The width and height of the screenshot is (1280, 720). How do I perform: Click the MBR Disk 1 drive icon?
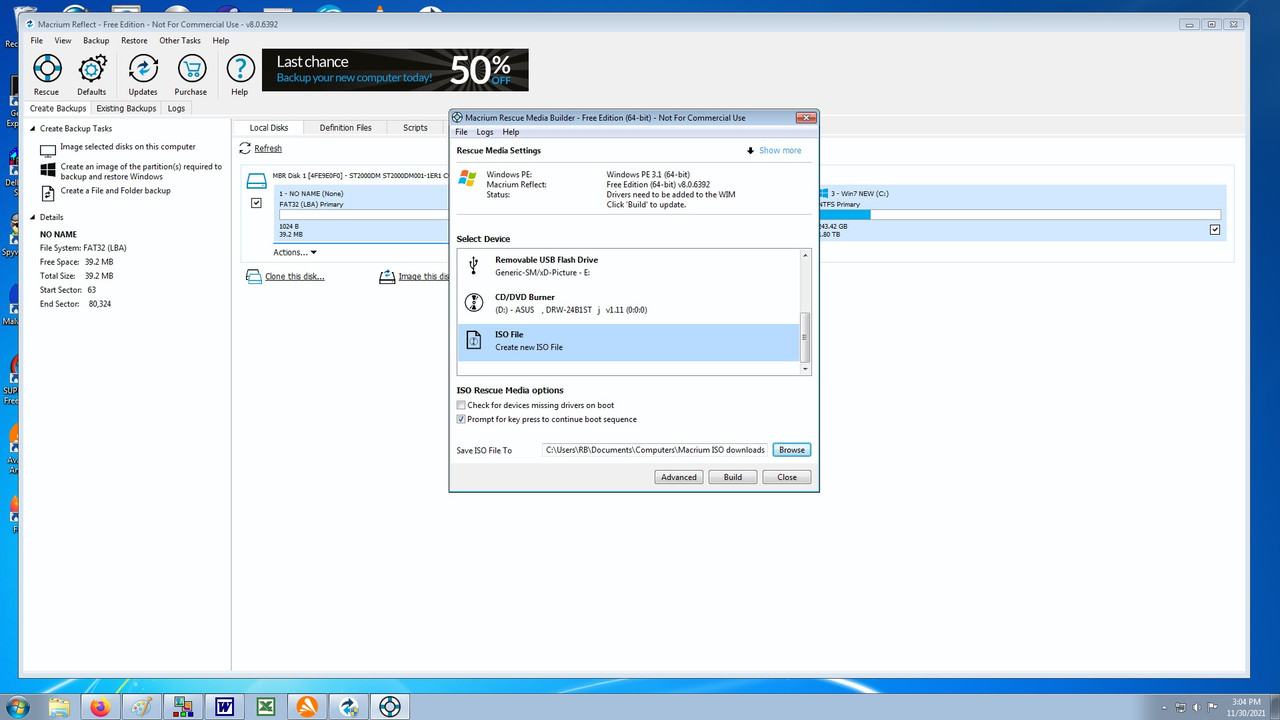pyautogui.click(x=257, y=181)
